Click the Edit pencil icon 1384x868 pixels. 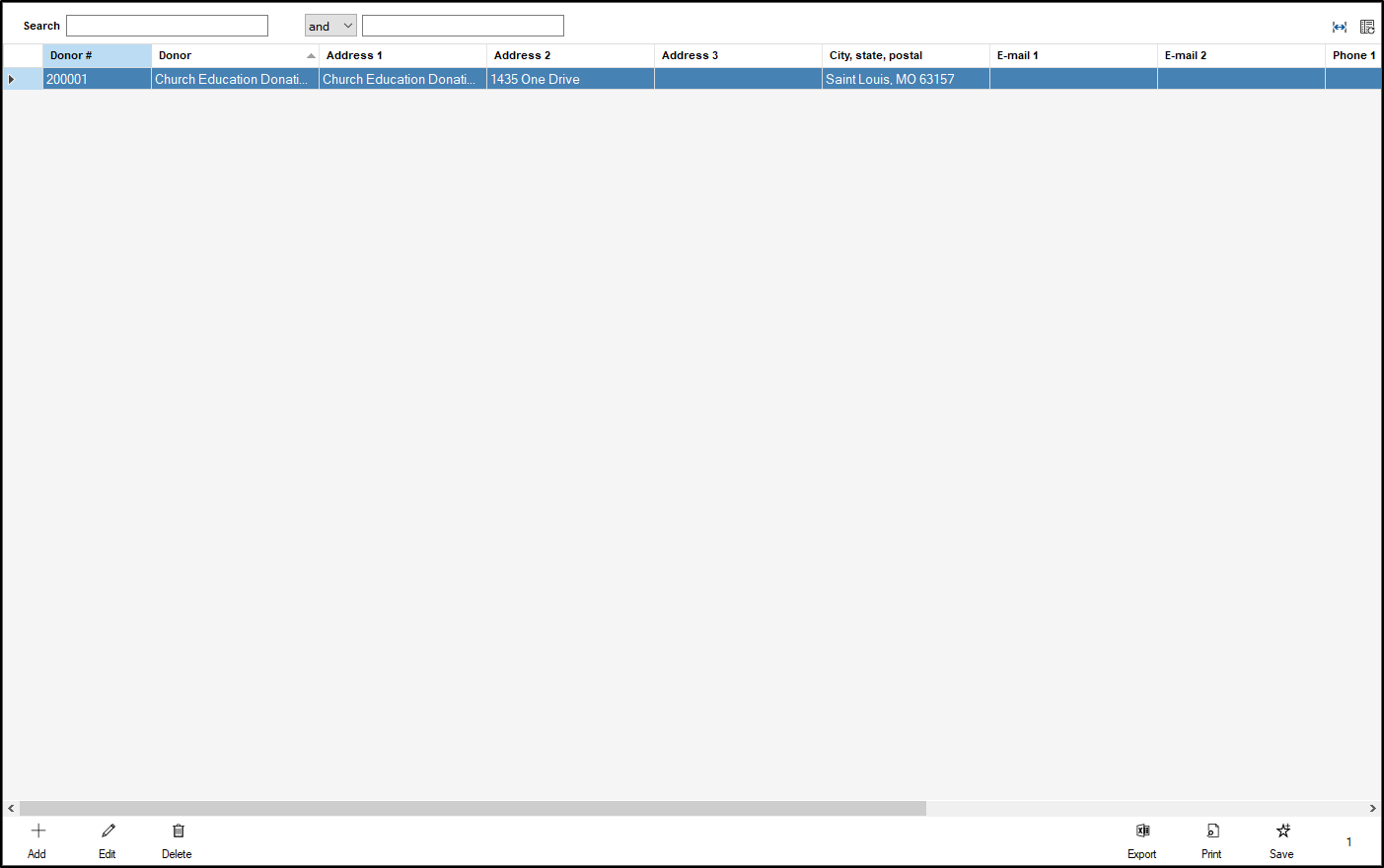[109, 832]
